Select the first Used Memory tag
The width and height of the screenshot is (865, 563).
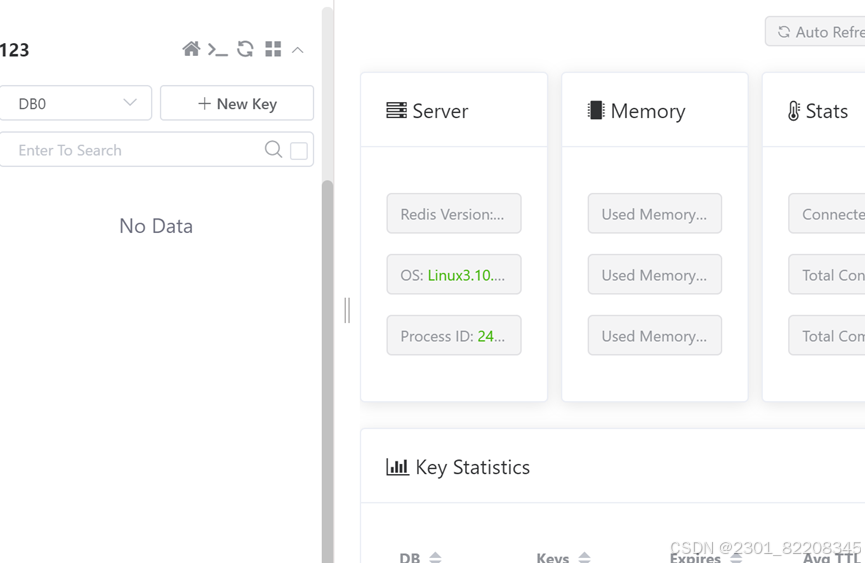[654, 213]
